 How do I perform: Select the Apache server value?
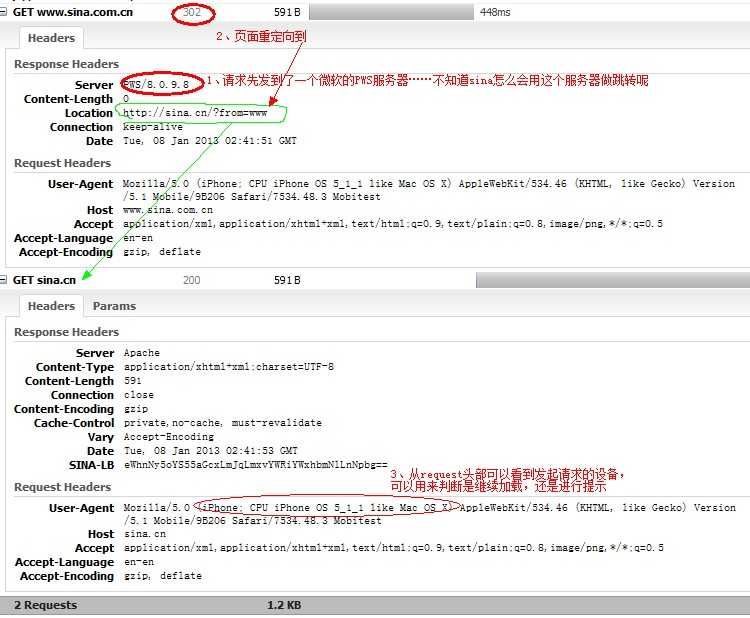(142, 353)
